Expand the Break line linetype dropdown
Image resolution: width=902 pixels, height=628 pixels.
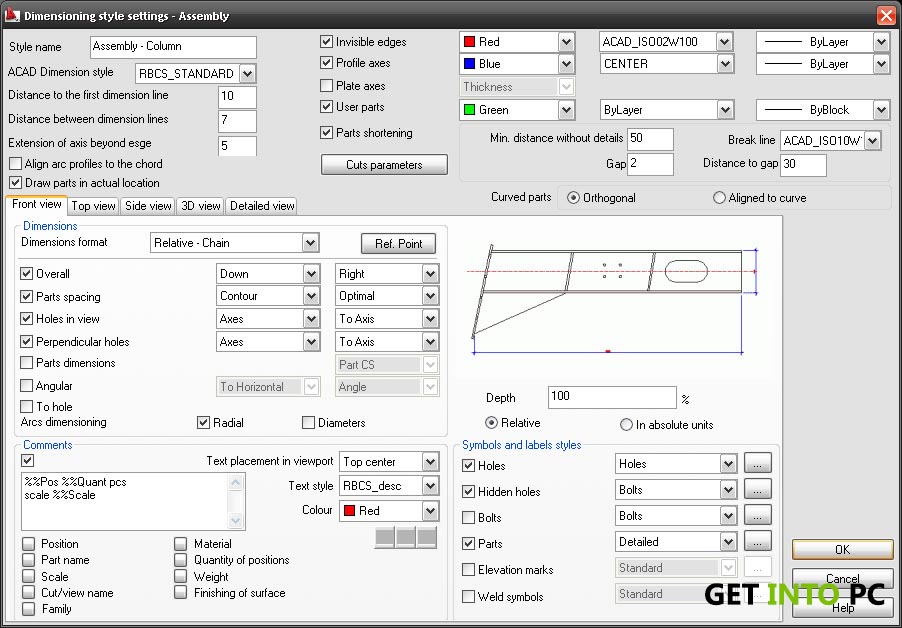[873, 140]
